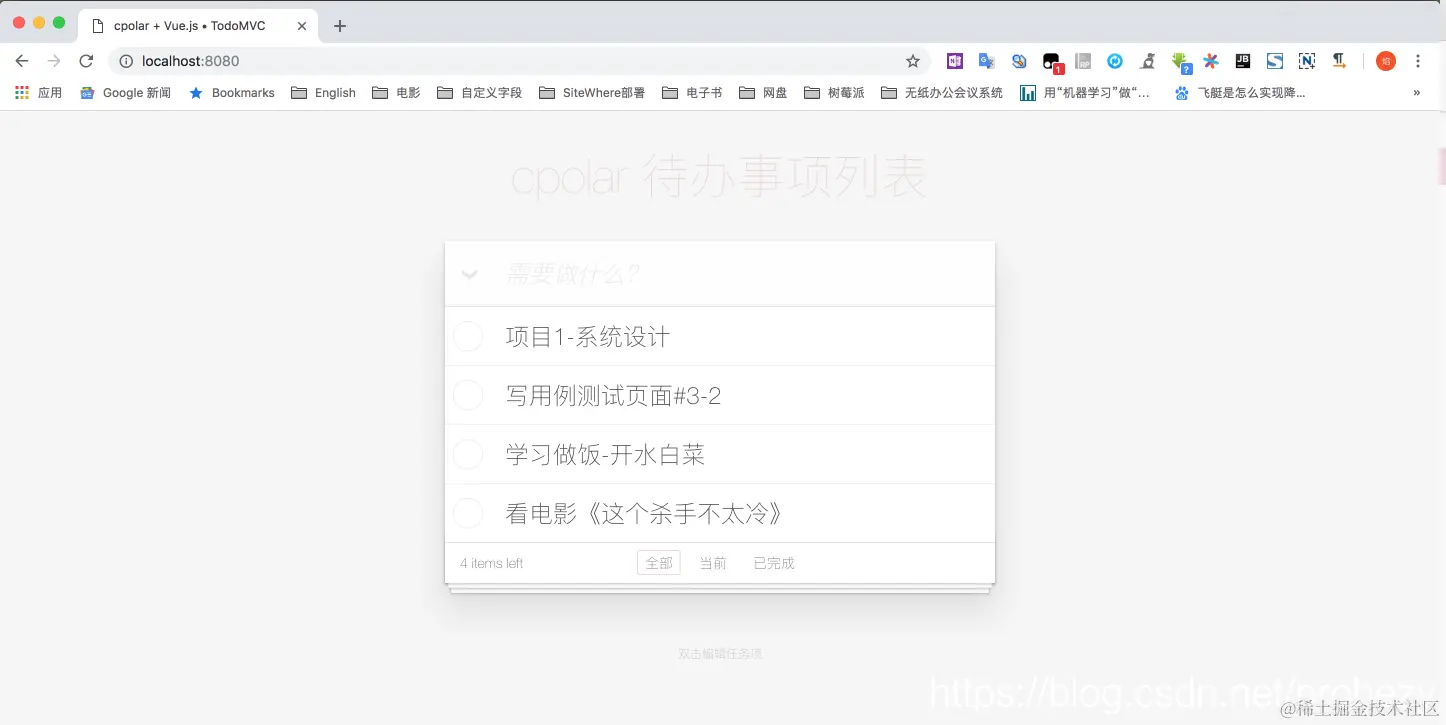1446x725 pixels.
Task: Show only 已完成 todos
Action: pyautogui.click(x=773, y=563)
